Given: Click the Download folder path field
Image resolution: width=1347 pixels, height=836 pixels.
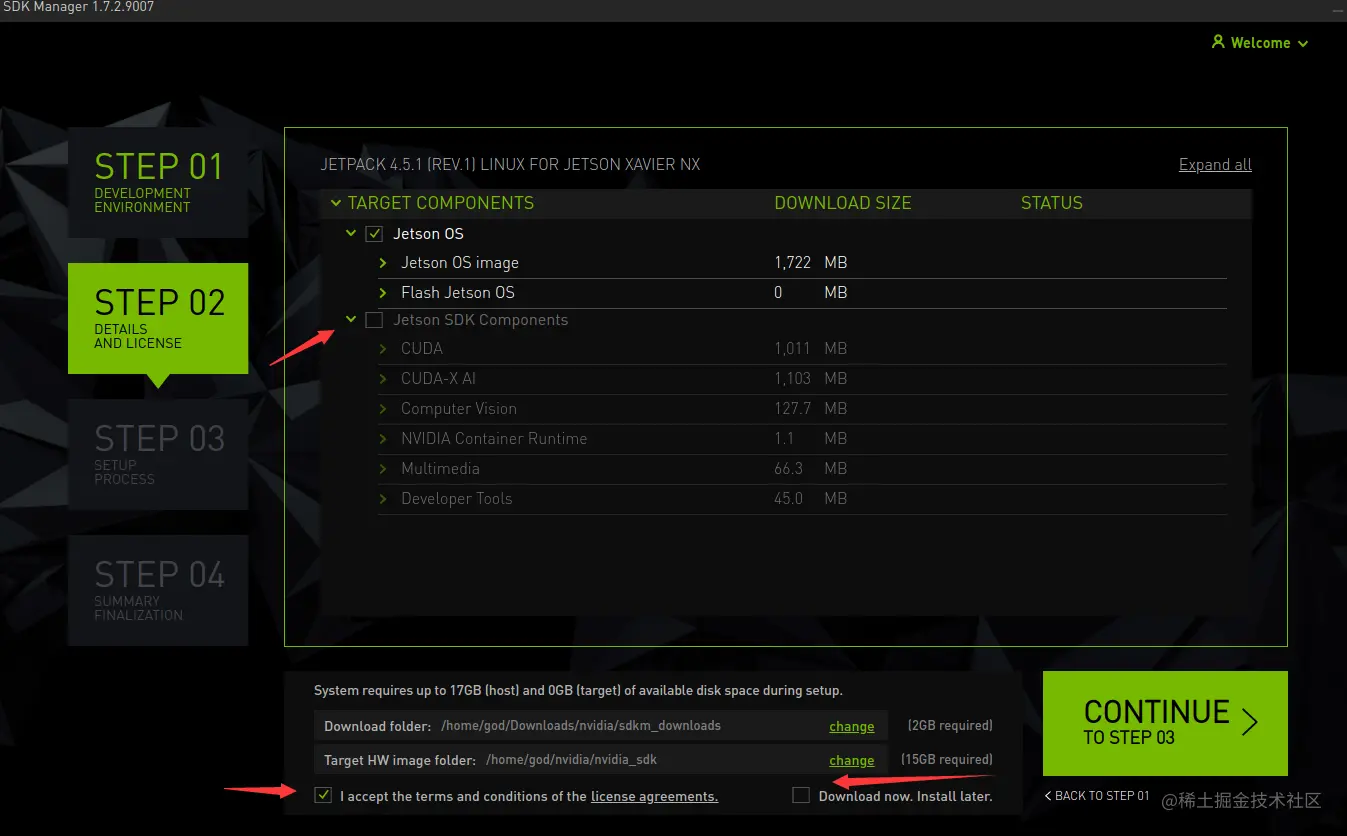Looking at the screenshot, I should [581, 726].
